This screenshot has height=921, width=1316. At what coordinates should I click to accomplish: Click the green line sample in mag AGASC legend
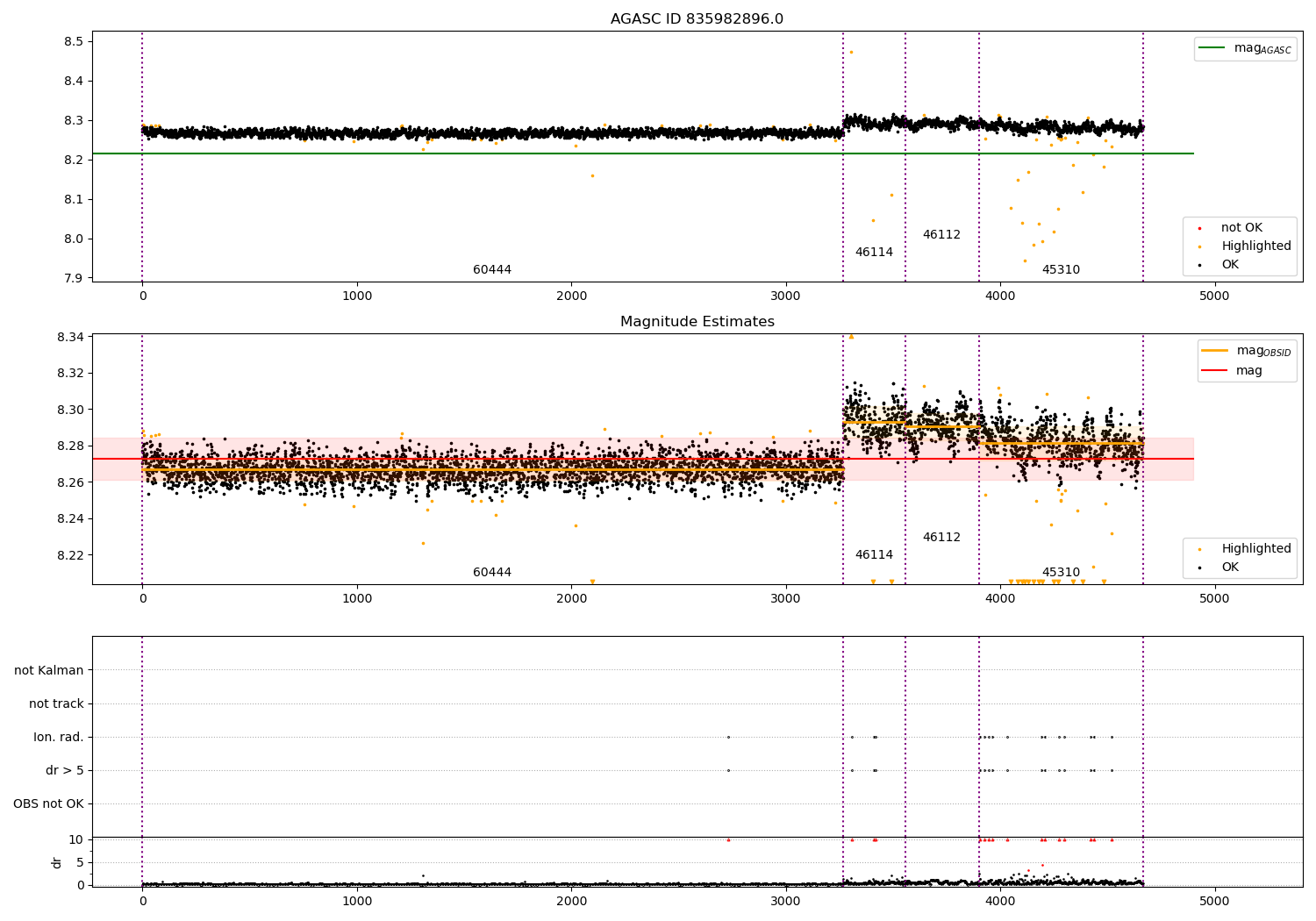pyautogui.click(x=1212, y=48)
